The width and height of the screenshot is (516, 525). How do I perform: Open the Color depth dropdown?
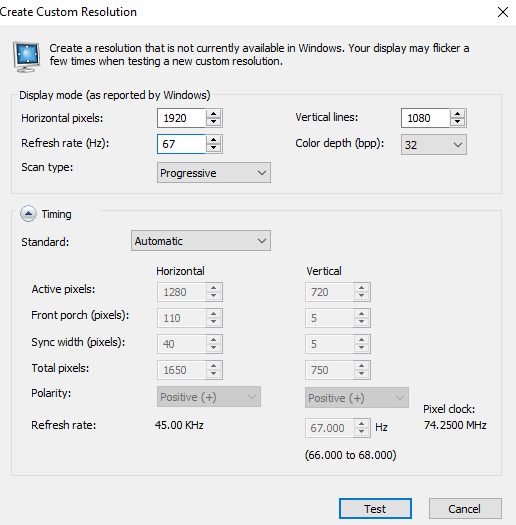coord(434,145)
